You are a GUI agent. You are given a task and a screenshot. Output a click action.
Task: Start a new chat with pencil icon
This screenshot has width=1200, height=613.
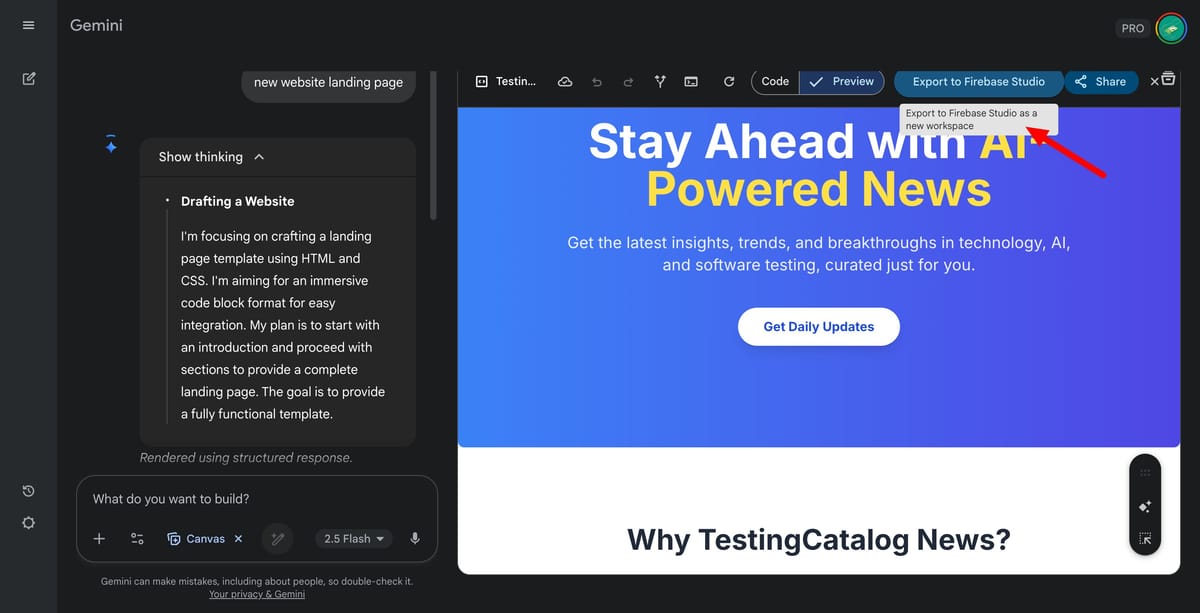[x=28, y=79]
